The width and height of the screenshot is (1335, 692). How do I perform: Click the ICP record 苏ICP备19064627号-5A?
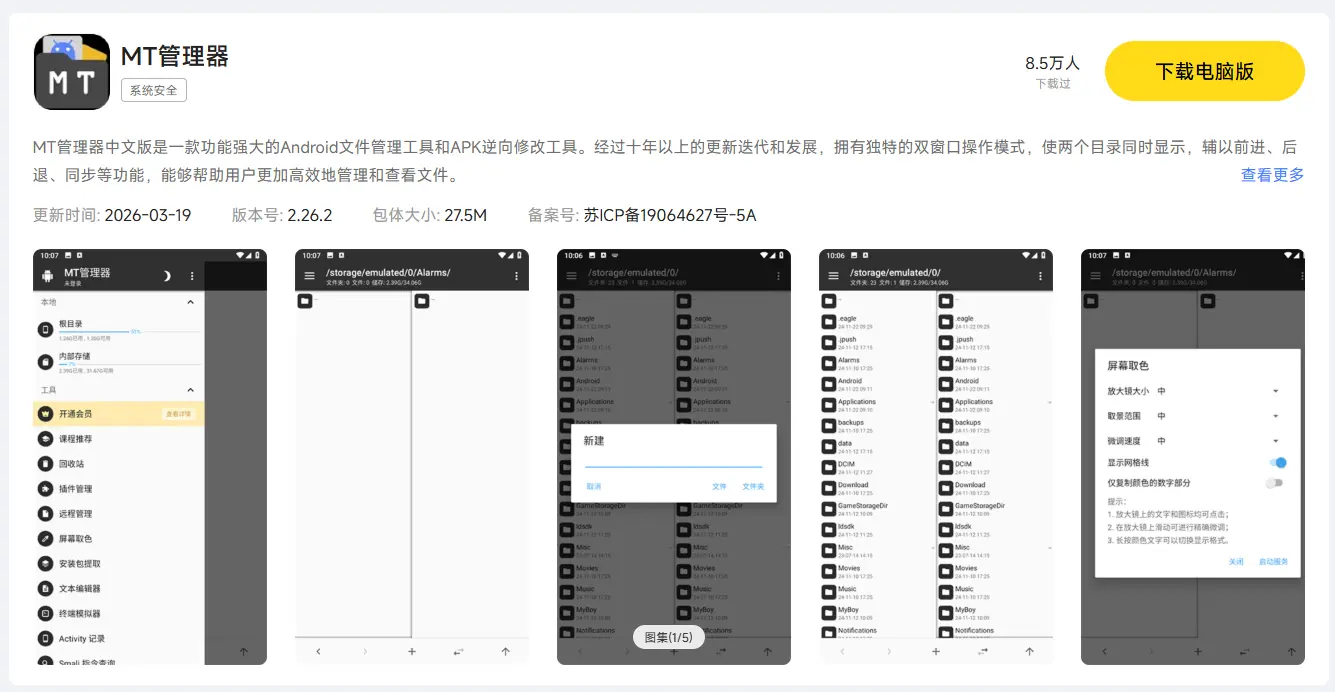pos(670,215)
